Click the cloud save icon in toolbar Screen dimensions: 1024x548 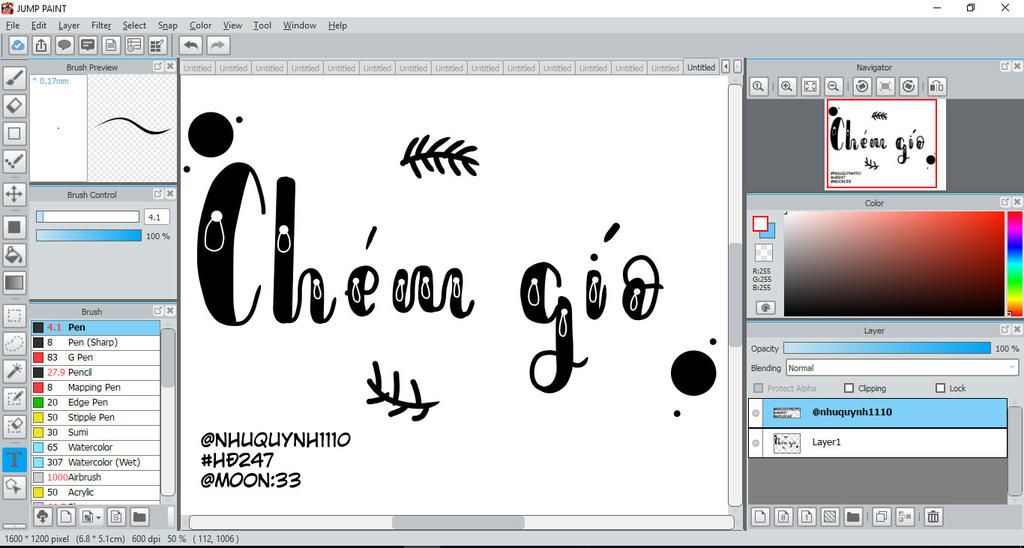[18, 45]
